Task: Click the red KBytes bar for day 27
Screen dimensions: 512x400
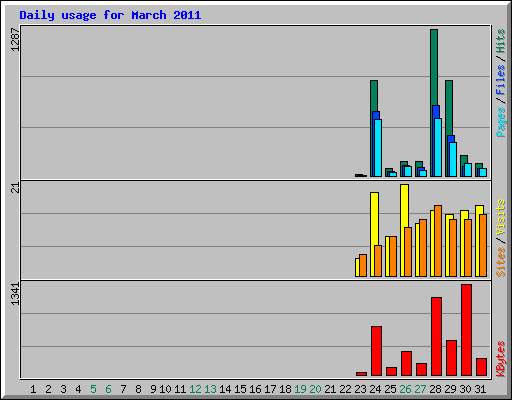Action: (x=421, y=369)
